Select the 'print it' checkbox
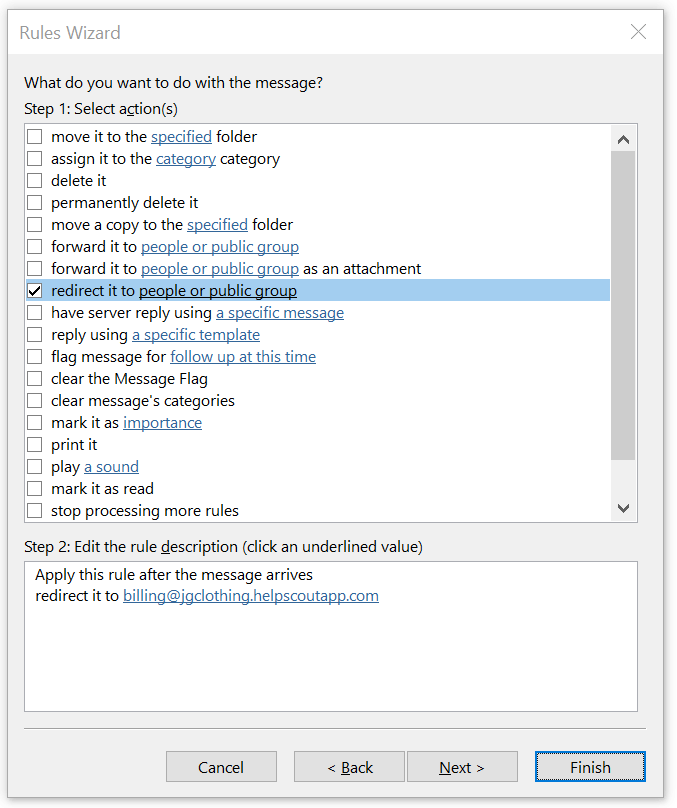677x808 pixels. tap(35, 445)
